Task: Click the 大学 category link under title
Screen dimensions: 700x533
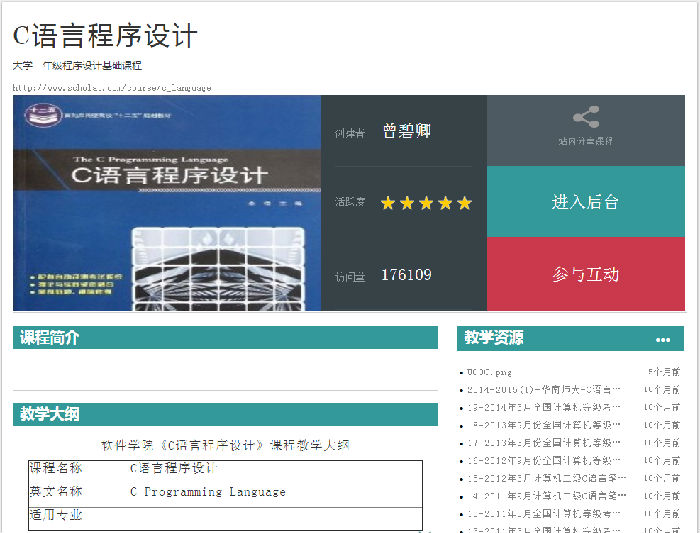Action: pos(22,65)
